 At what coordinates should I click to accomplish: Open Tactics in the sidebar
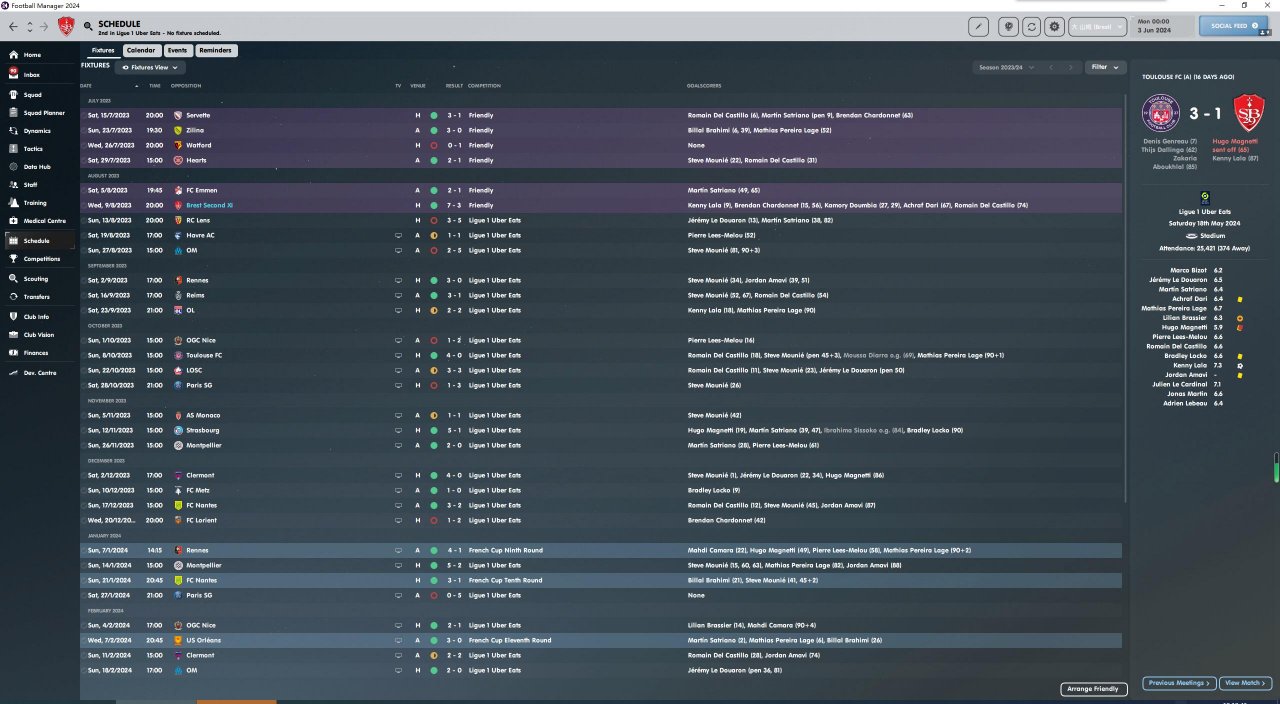[x=40, y=149]
